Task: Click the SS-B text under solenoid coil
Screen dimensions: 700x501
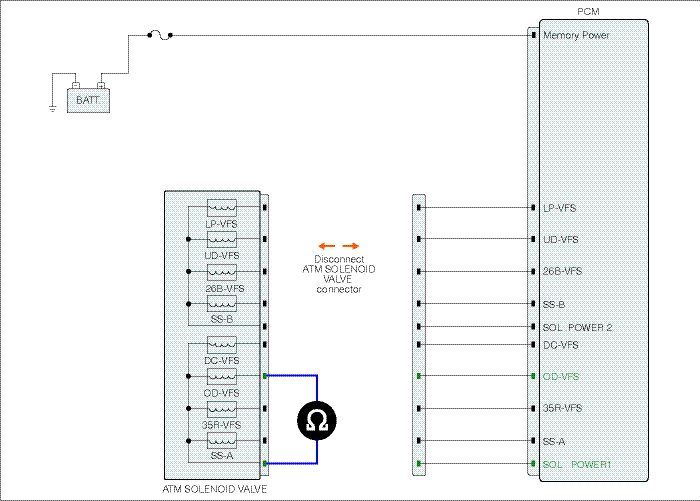Action: 222,320
